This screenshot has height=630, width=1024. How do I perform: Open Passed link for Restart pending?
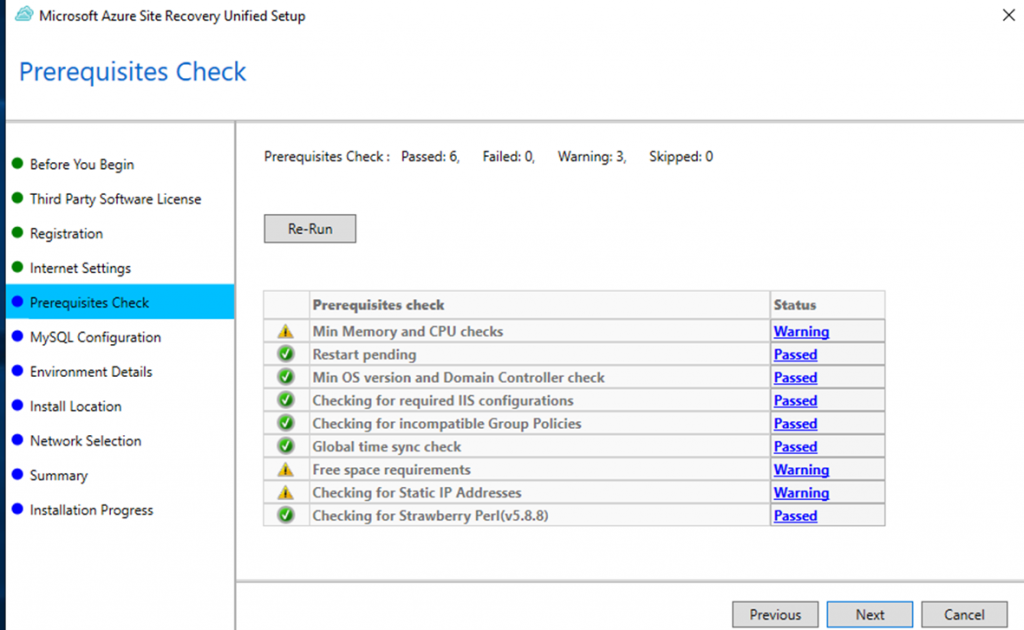pyautogui.click(x=795, y=354)
